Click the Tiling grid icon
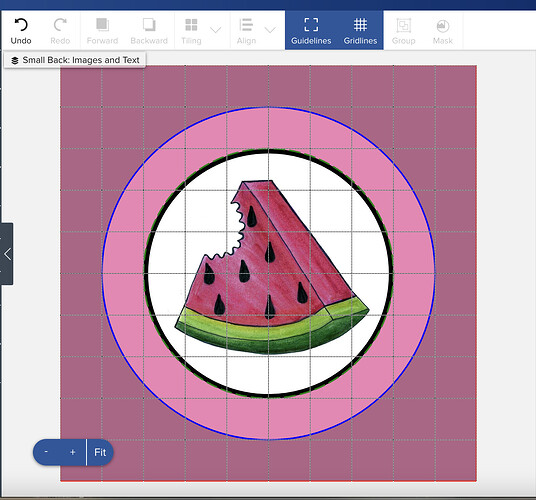 tap(191, 25)
